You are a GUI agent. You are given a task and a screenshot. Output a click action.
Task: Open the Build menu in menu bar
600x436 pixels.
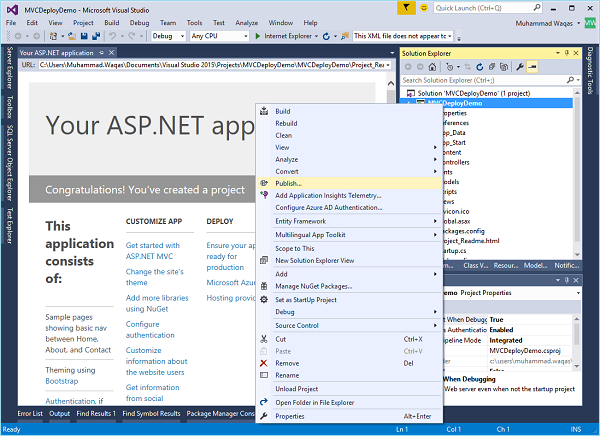[111, 22]
